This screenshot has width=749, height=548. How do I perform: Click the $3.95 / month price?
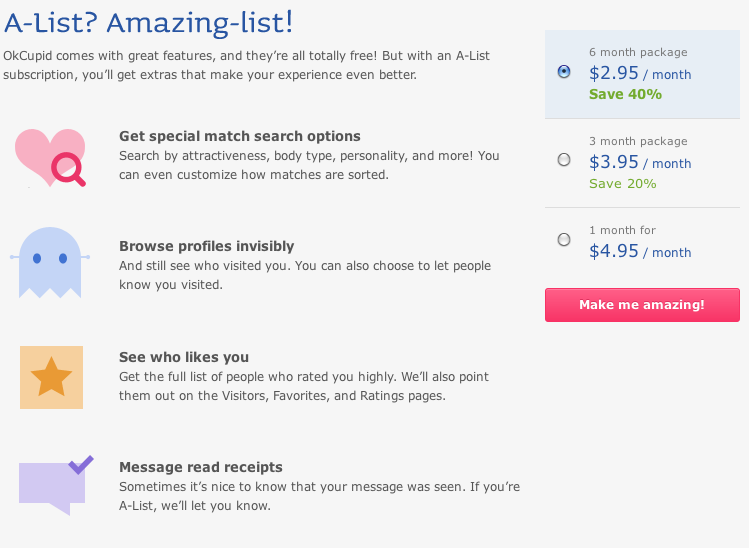pos(640,162)
